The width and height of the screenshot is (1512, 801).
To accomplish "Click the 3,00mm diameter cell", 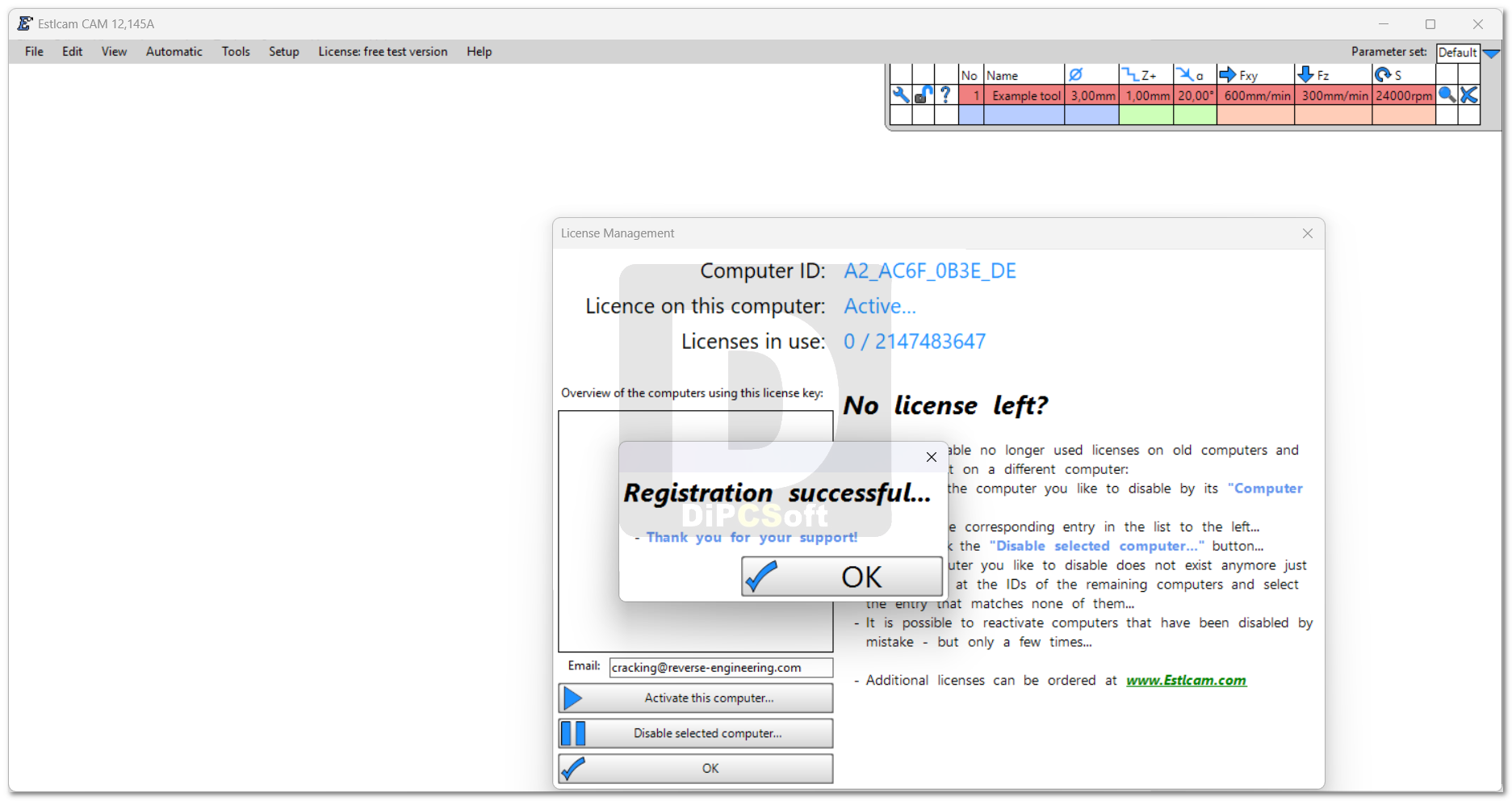I will [1092, 95].
